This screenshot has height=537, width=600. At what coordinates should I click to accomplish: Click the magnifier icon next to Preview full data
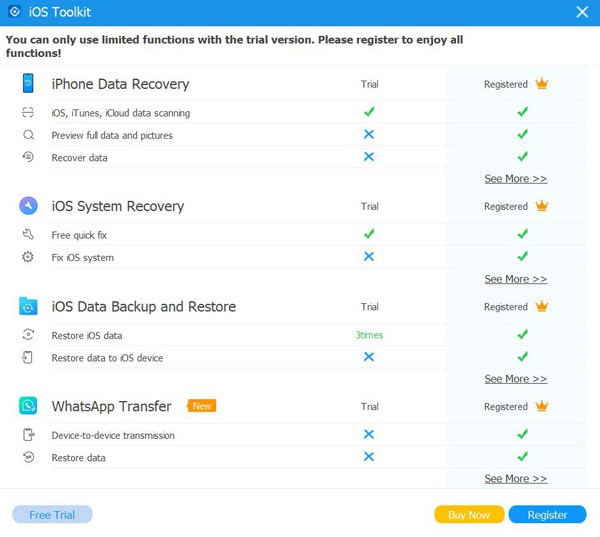coord(28,135)
